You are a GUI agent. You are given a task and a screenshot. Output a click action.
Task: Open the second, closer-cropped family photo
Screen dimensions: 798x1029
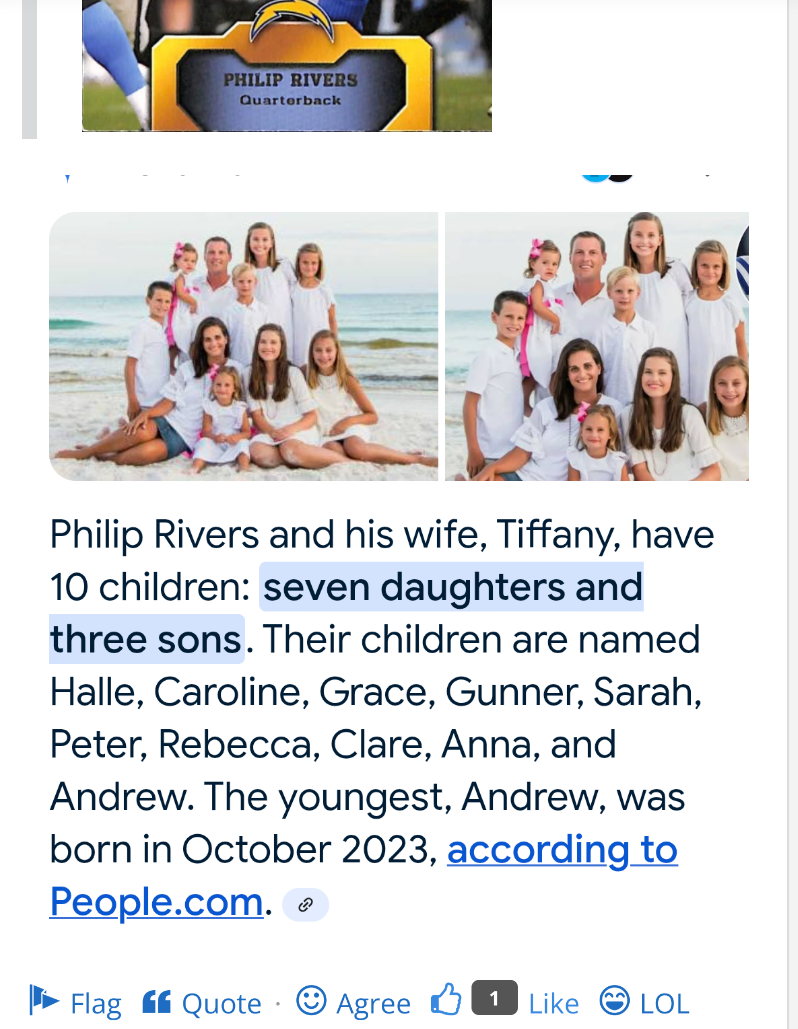[597, 346]
